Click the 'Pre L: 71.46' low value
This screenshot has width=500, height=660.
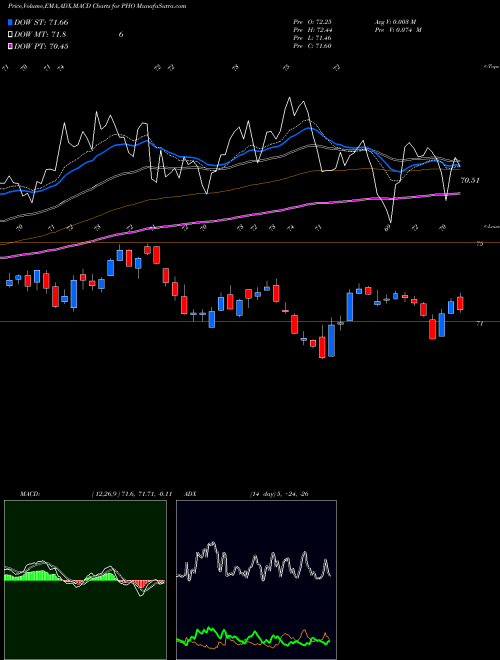point(312,38)
